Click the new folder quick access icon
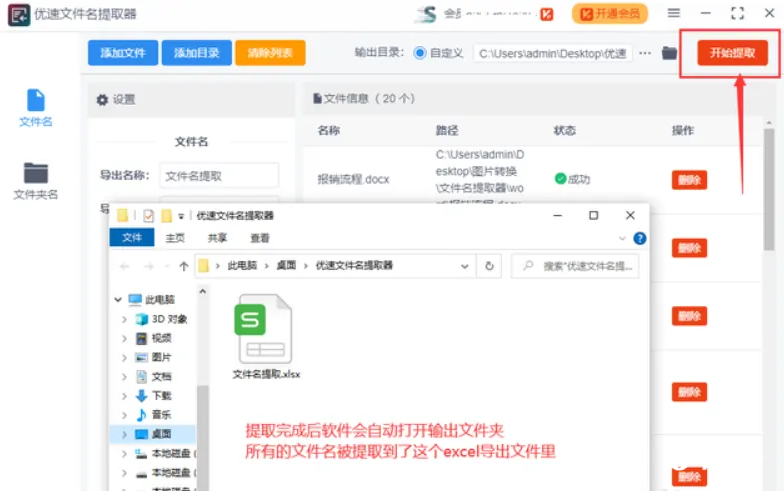 pos(166,216)
